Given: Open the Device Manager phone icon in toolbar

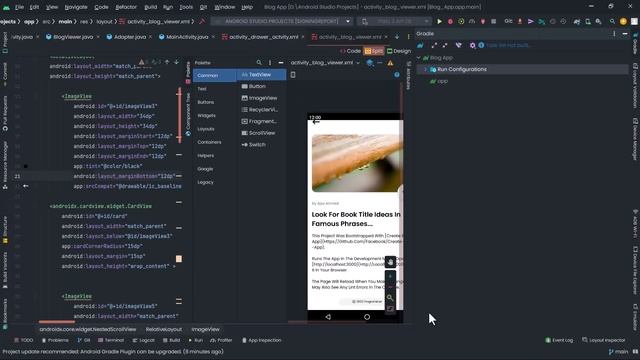Looking at the screenshot, I should point(588,21).
